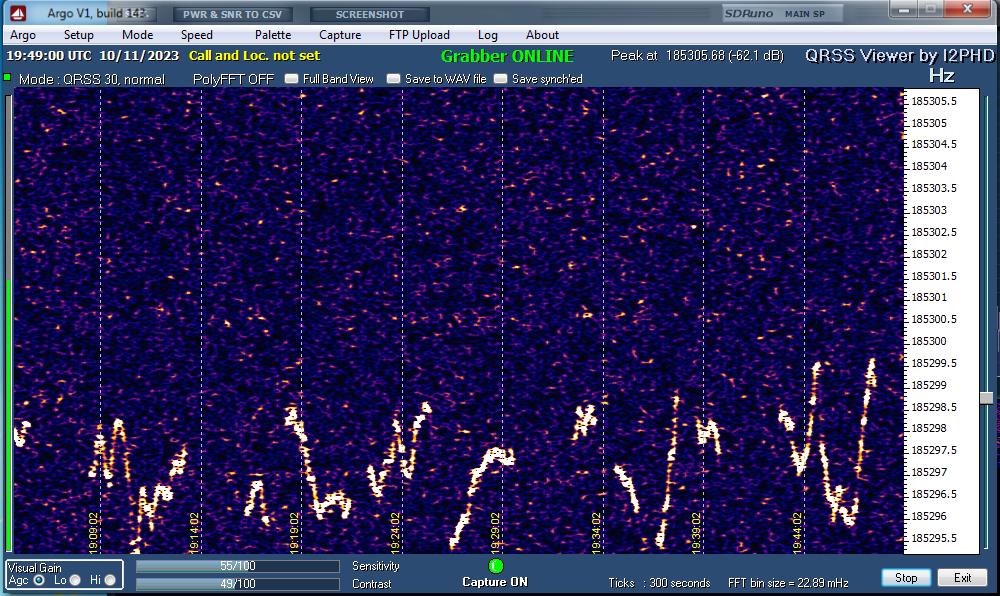
Task: Open the Palette menu
Action: pos(273,35)
